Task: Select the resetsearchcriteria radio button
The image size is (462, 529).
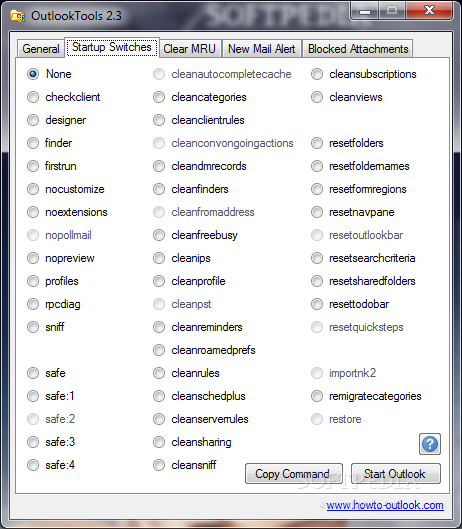Action: point(317,258)
